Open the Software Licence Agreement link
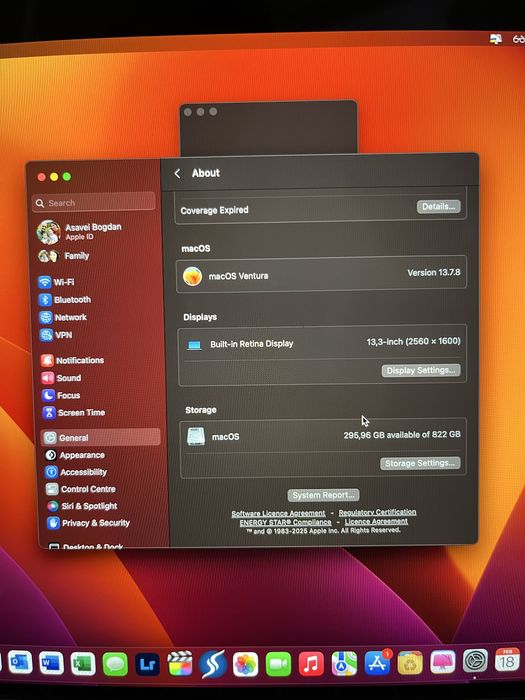Viewport: 525px width, 700px height. click(278, 513)
